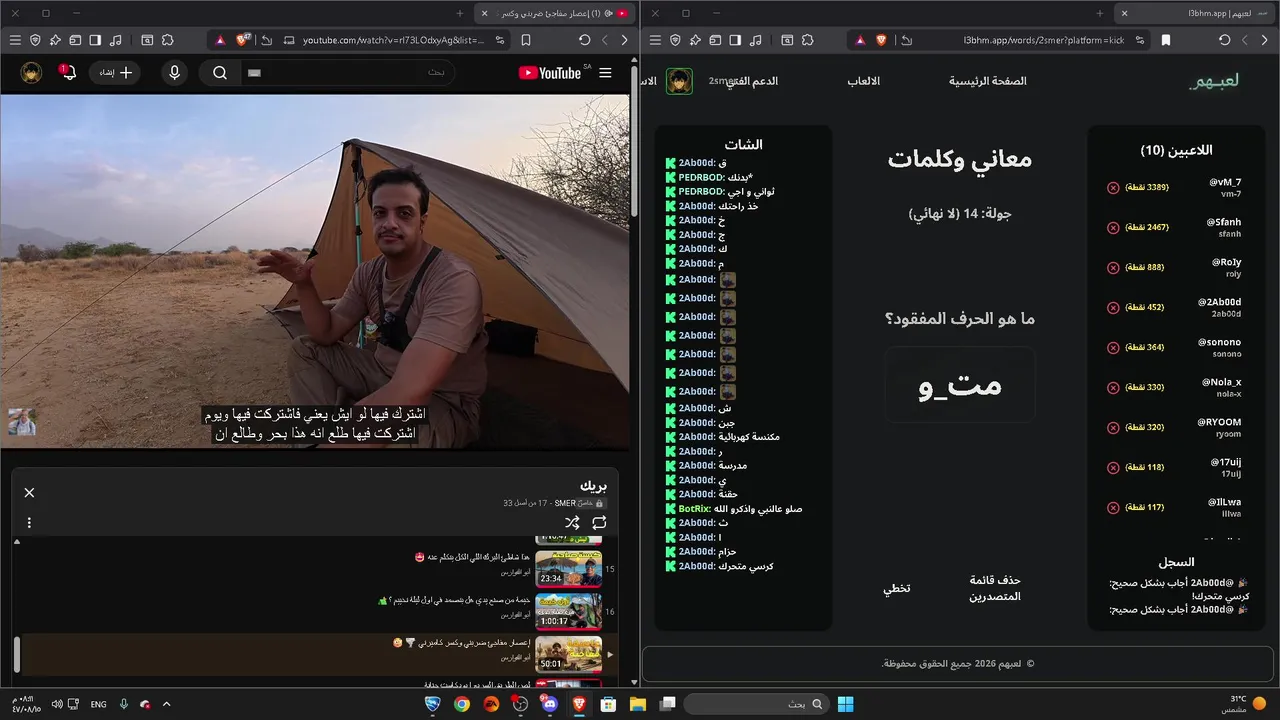Close the YouTube tab
The height and width of the screenshot is (720, 1280).
tap(485, 13)
